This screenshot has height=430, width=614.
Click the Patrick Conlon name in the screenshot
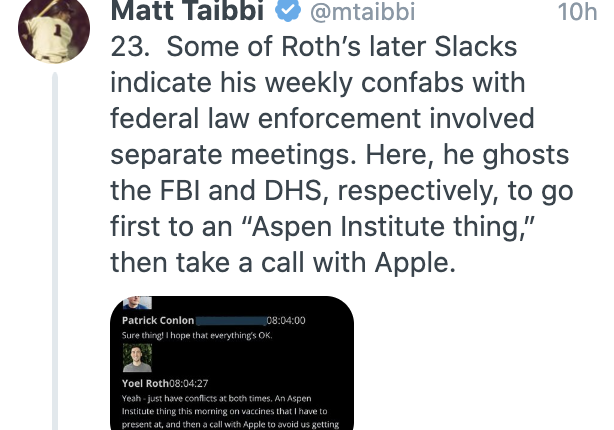pos(158,320)
